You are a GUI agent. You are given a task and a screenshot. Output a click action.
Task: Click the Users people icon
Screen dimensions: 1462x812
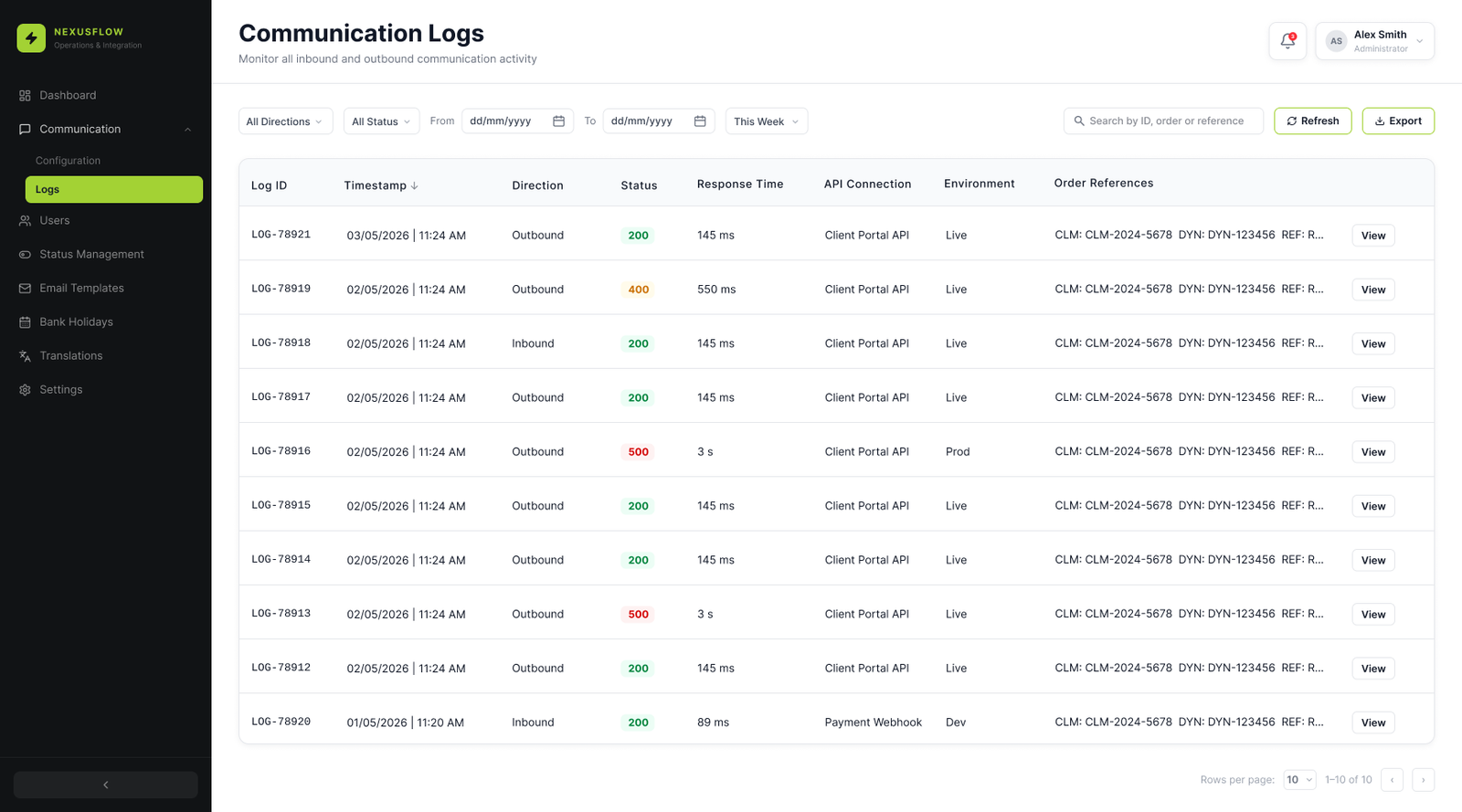[25, 220]
